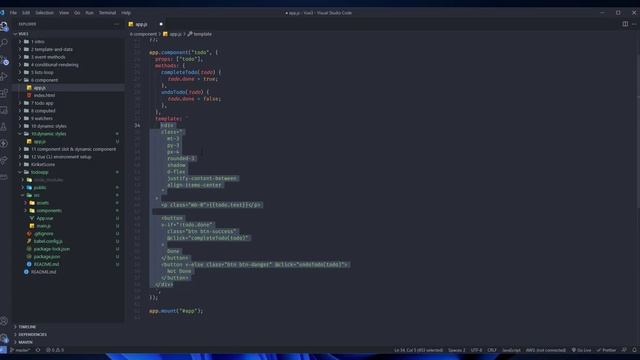Image resolution: width=640 pixels, height=360 pixels.
Task: Click the 'template' breadcrumb item
Action: pyautogui.click(x=200, y=34)
